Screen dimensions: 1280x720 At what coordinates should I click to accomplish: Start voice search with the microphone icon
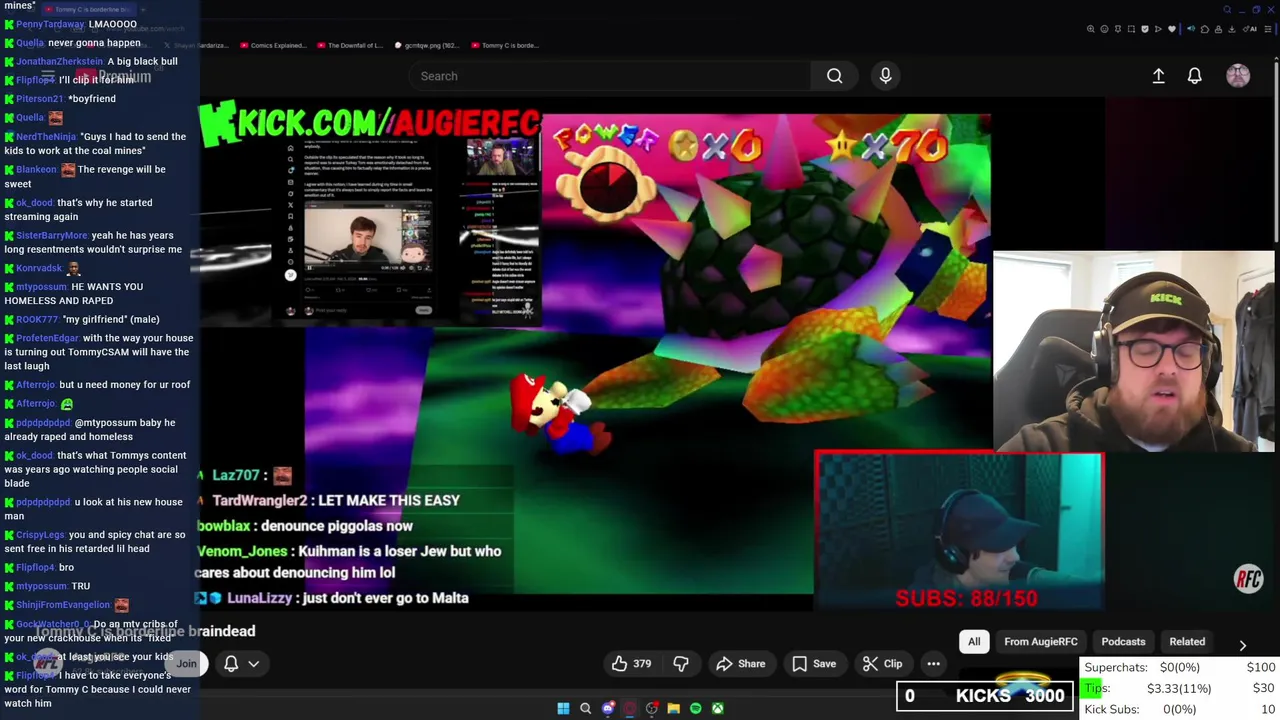pos(885,76)
